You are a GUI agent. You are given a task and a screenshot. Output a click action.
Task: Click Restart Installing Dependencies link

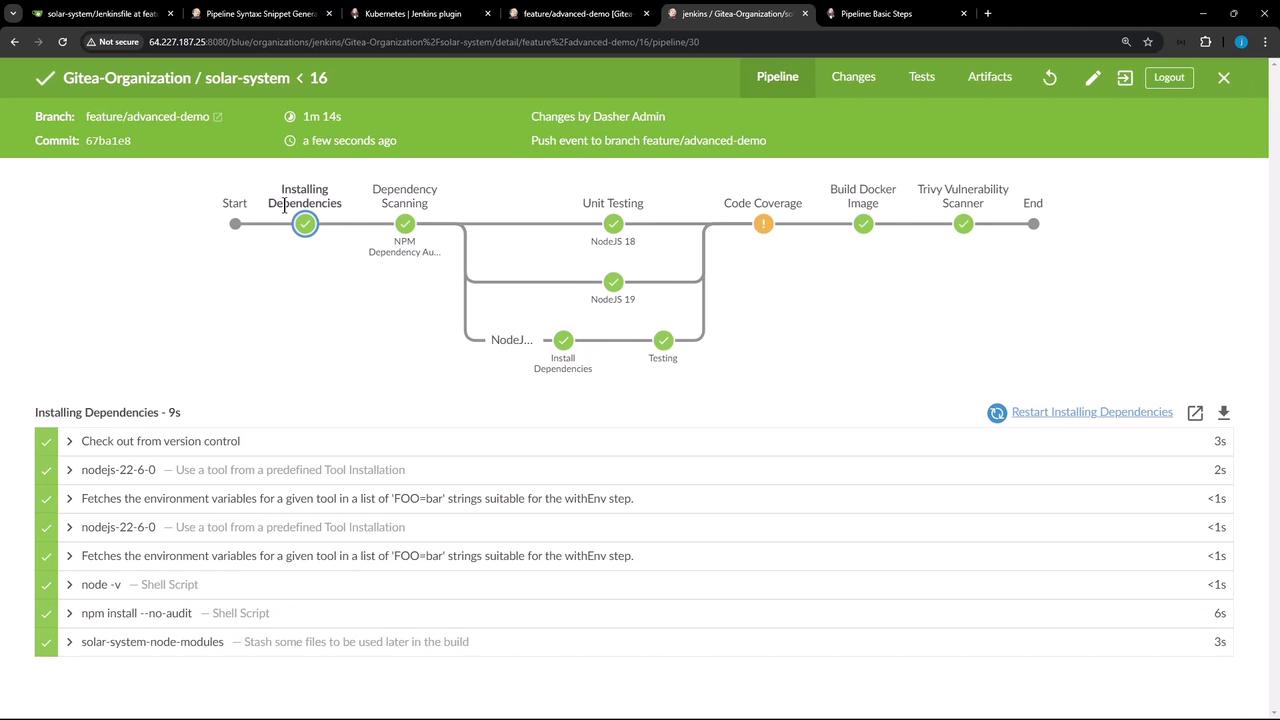click(1091, 412)
